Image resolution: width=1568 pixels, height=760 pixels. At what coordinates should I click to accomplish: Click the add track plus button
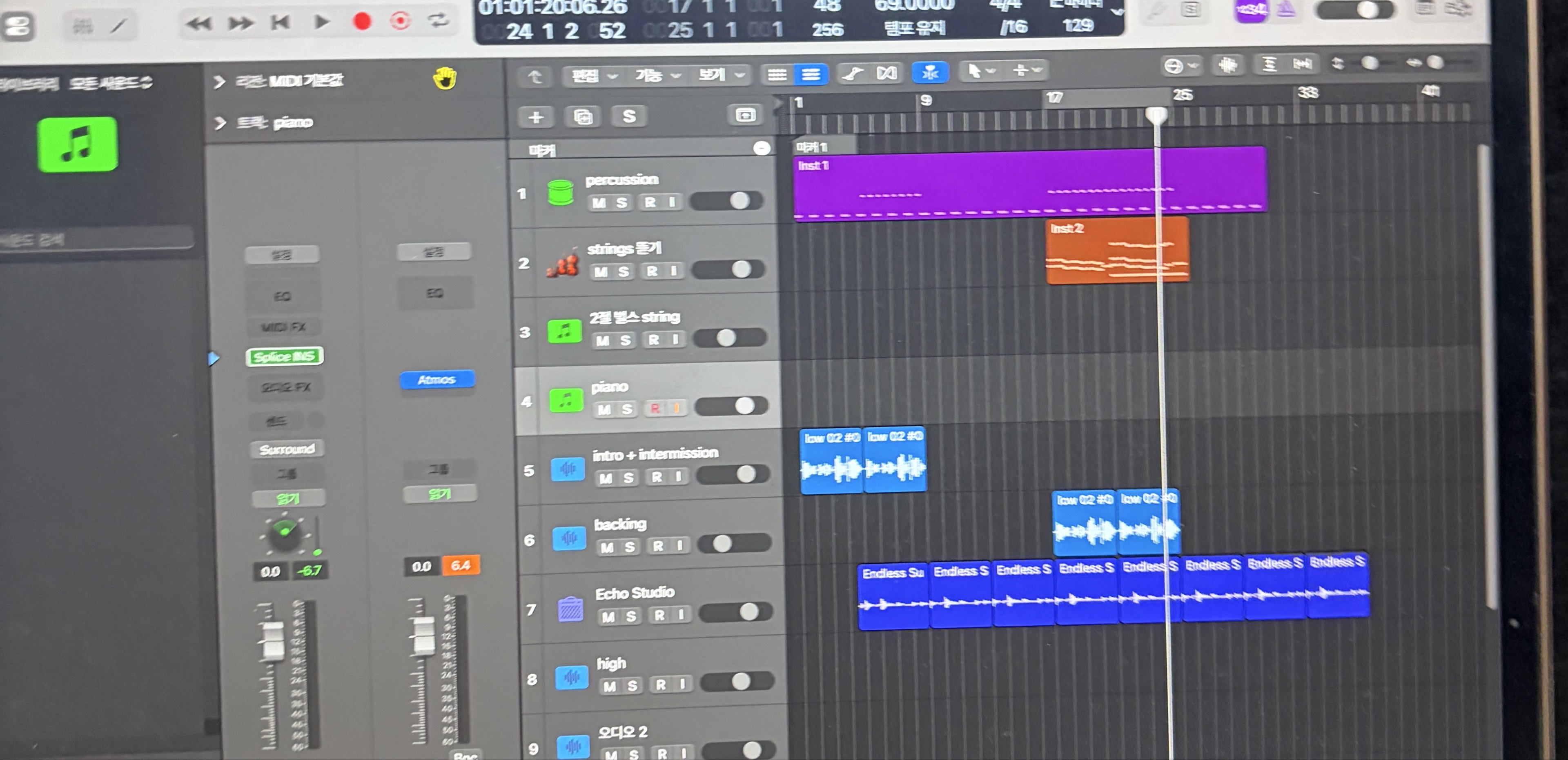536,118
